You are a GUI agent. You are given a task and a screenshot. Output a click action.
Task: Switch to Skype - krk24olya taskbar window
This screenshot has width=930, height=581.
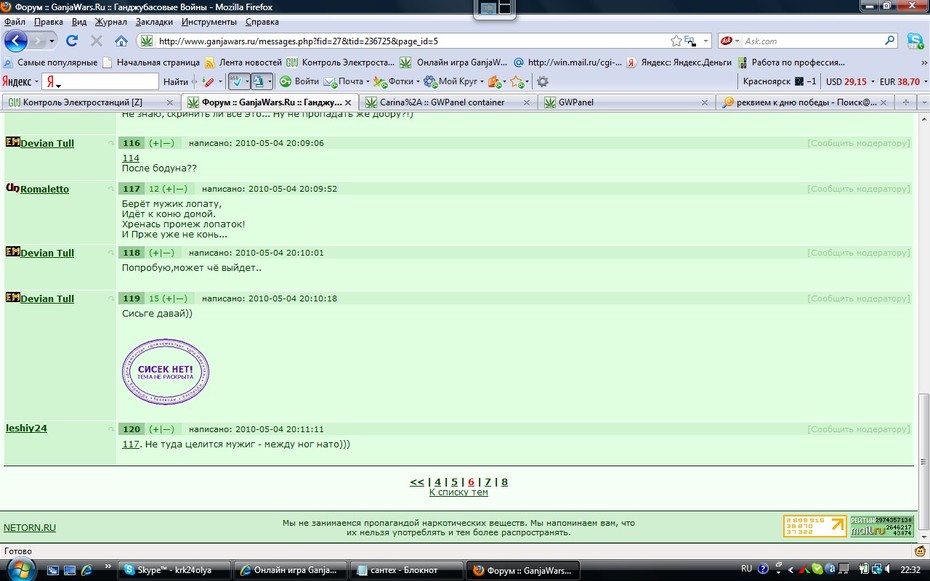pyautogui.click(x=173, y=570)
